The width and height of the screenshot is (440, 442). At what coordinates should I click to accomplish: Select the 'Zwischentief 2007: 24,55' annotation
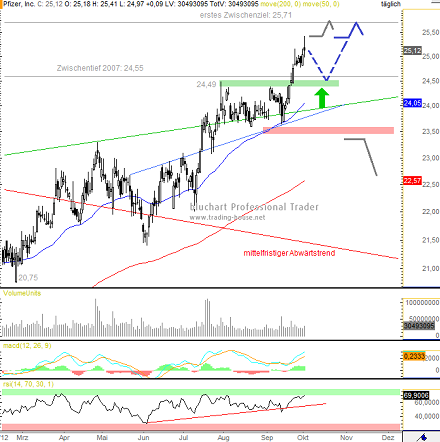(100, 68)
